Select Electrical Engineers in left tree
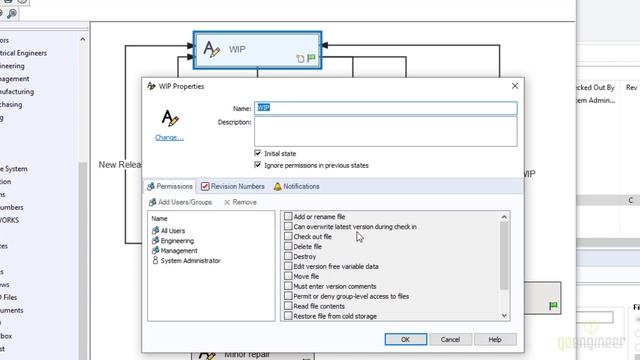 (x=23, y=53)
